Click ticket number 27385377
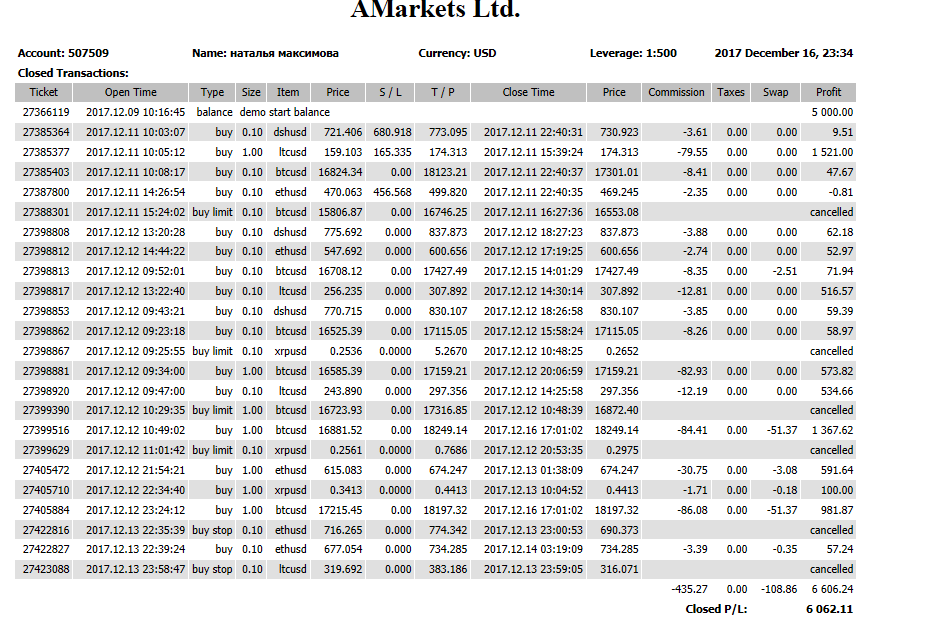 (46, 152)
